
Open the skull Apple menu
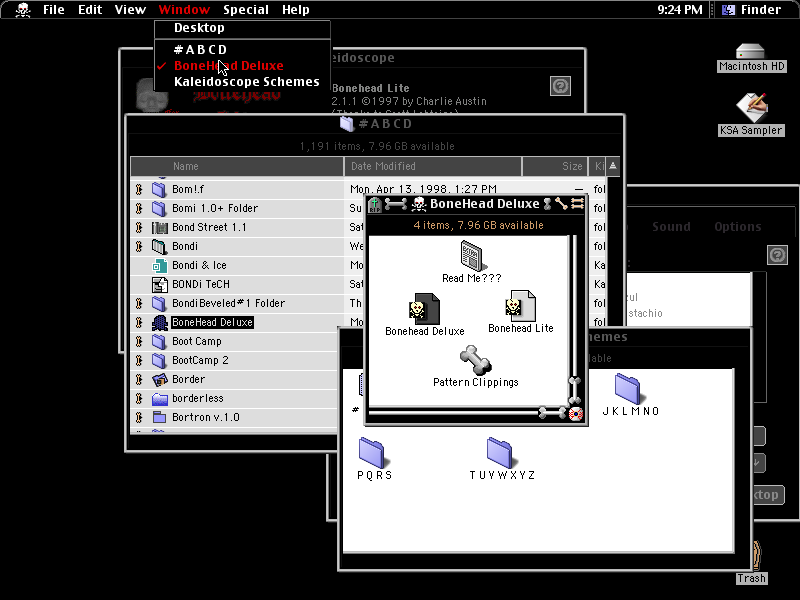(23, 10)
